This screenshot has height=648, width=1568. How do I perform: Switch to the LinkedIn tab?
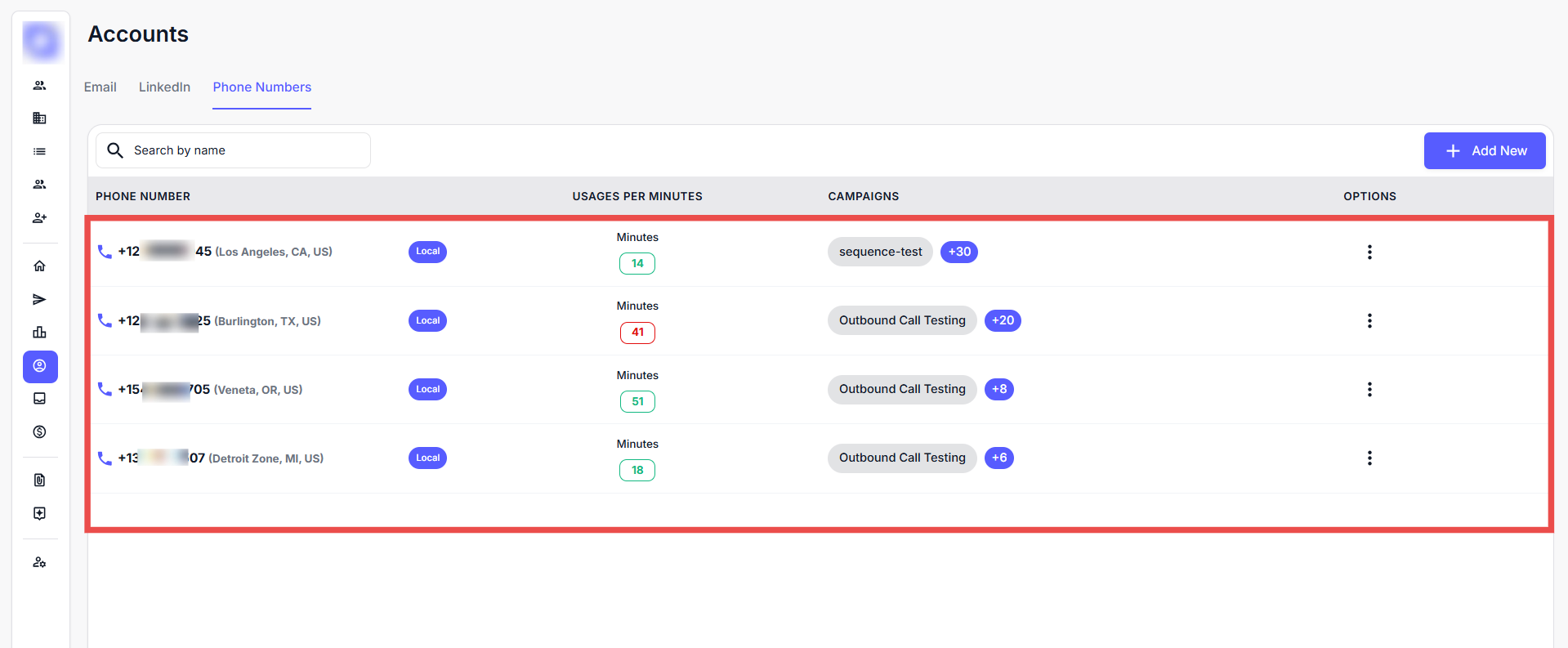(x=164, y=87)
